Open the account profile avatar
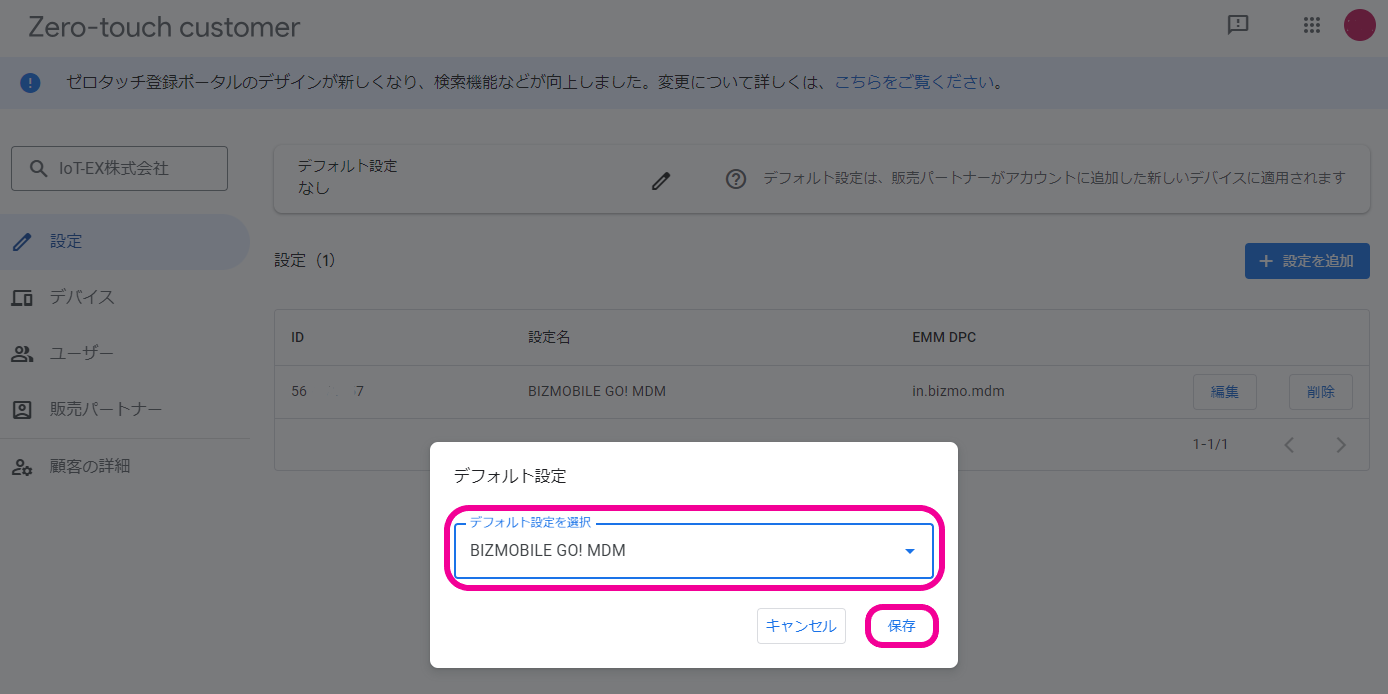This screenshot has height=694, width=1388. coord(1359,26)
